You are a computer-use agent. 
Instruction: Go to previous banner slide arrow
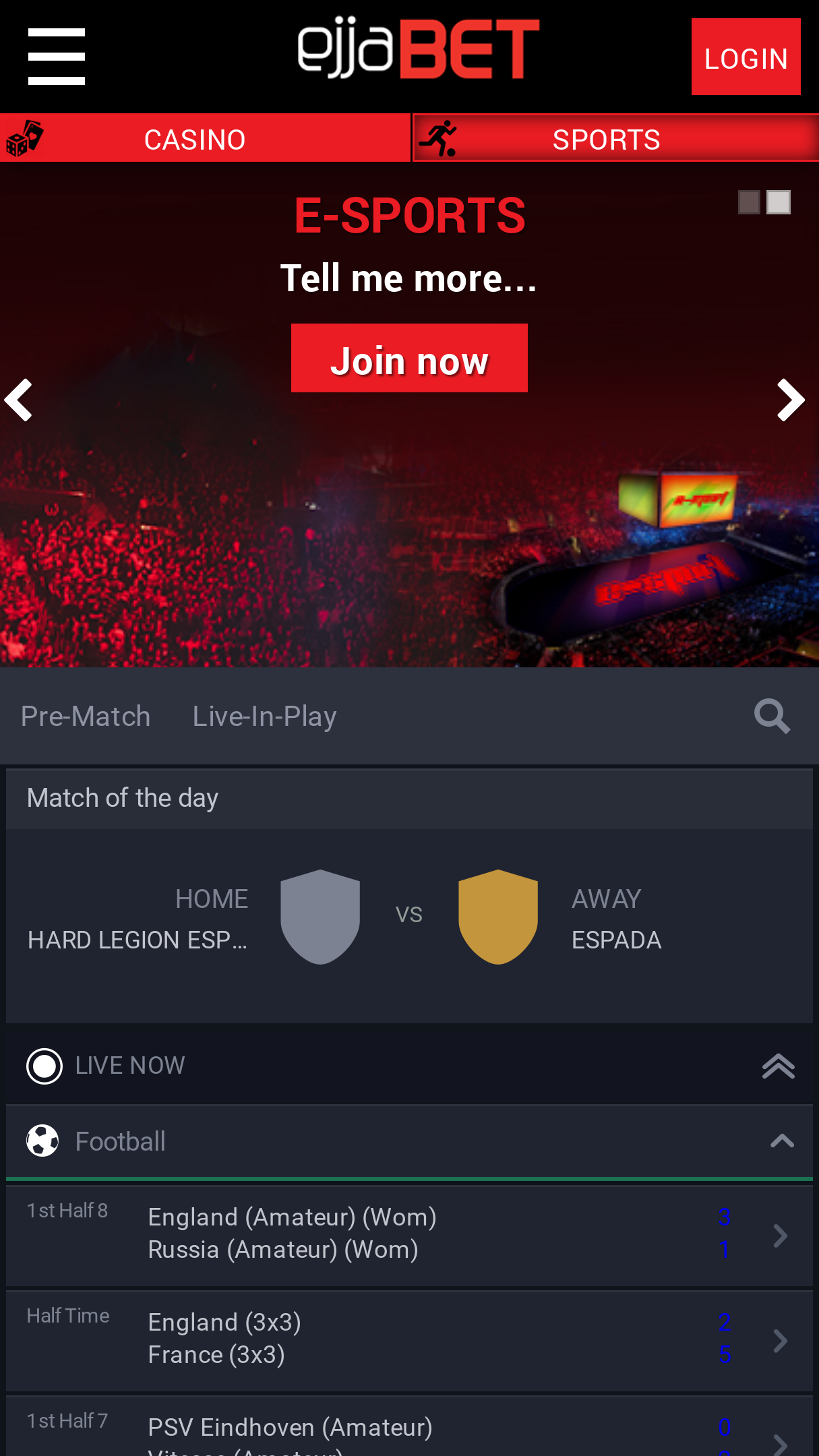click(x=19, y=400)
